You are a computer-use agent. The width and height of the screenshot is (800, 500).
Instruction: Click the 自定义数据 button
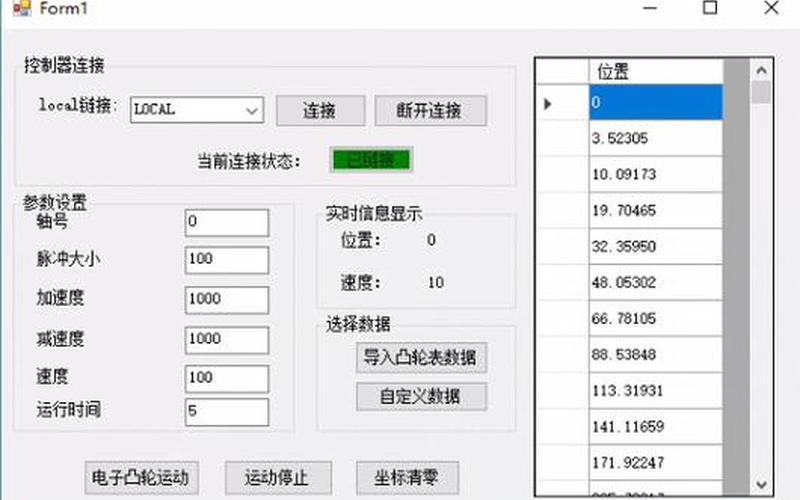(421, 396)
